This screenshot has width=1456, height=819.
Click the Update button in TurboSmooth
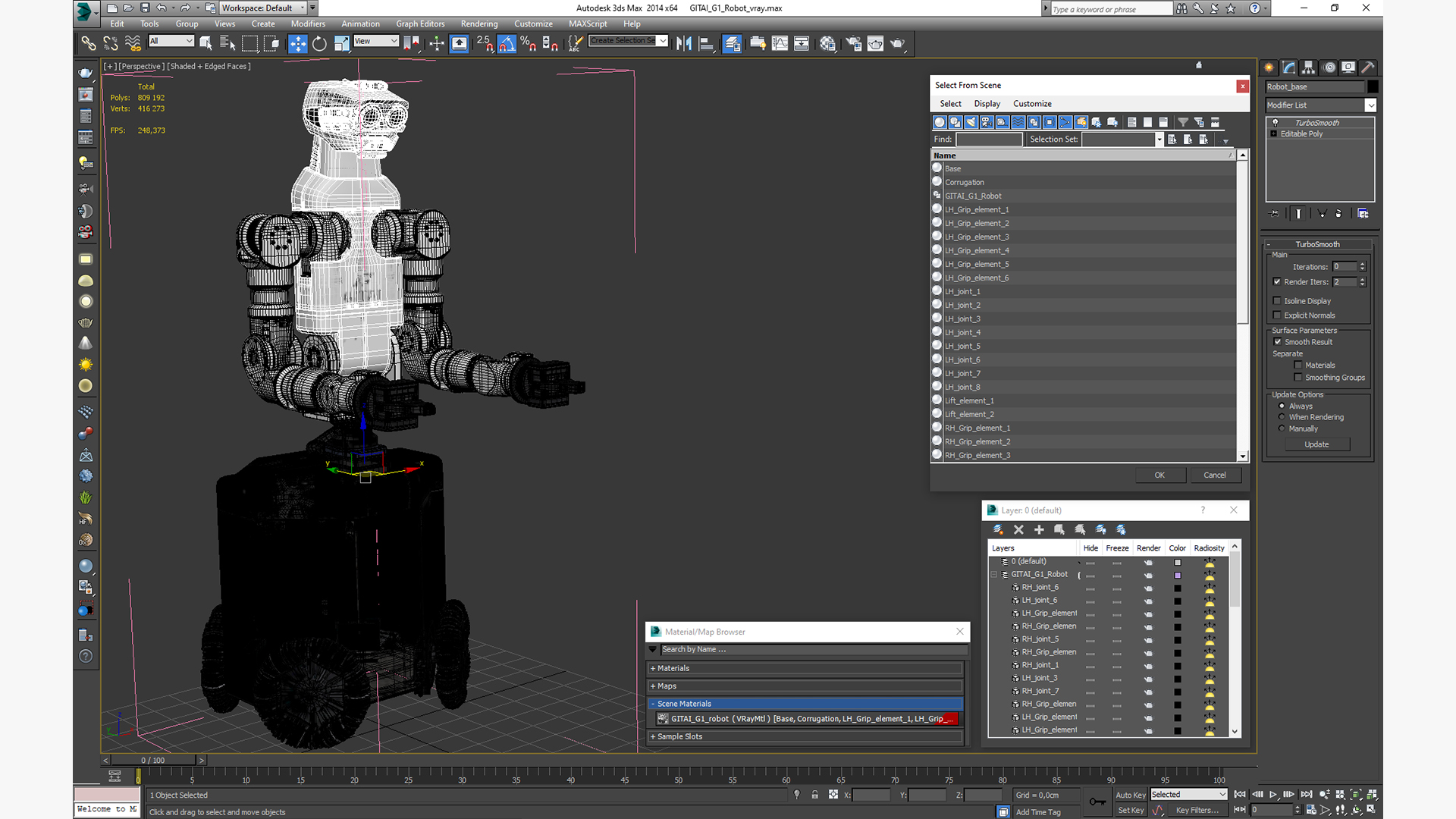(x=1316, y=444)
